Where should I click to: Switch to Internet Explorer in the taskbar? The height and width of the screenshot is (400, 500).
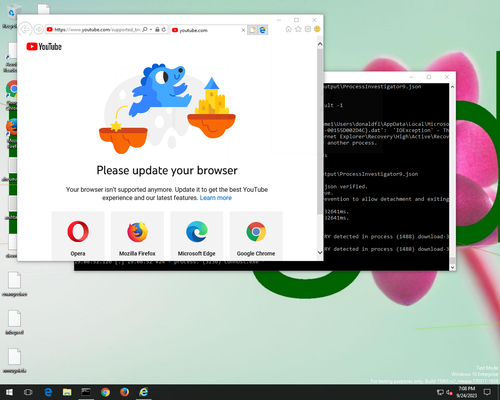pos(144,392)
